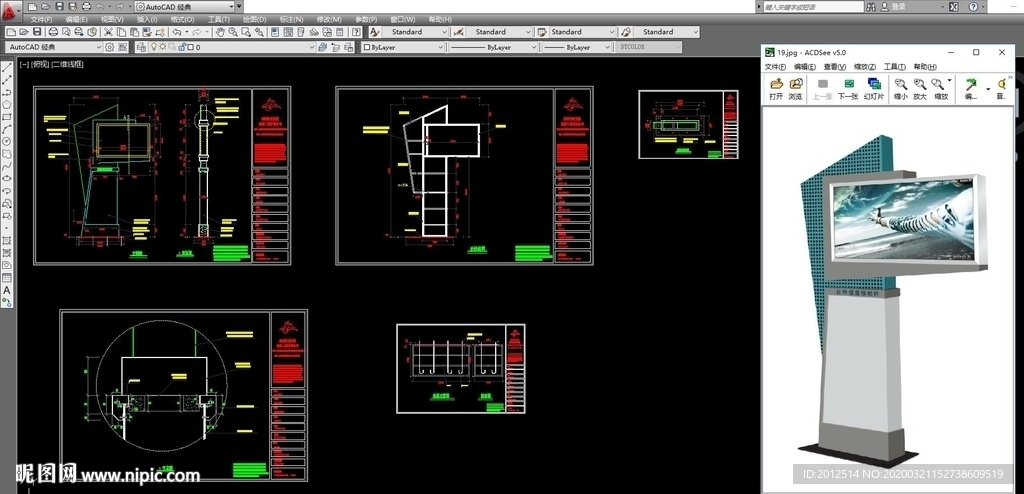1024x494 pixels.
Task: Click Cut scissors icon in standard toolbar
Action: (108, 31)
